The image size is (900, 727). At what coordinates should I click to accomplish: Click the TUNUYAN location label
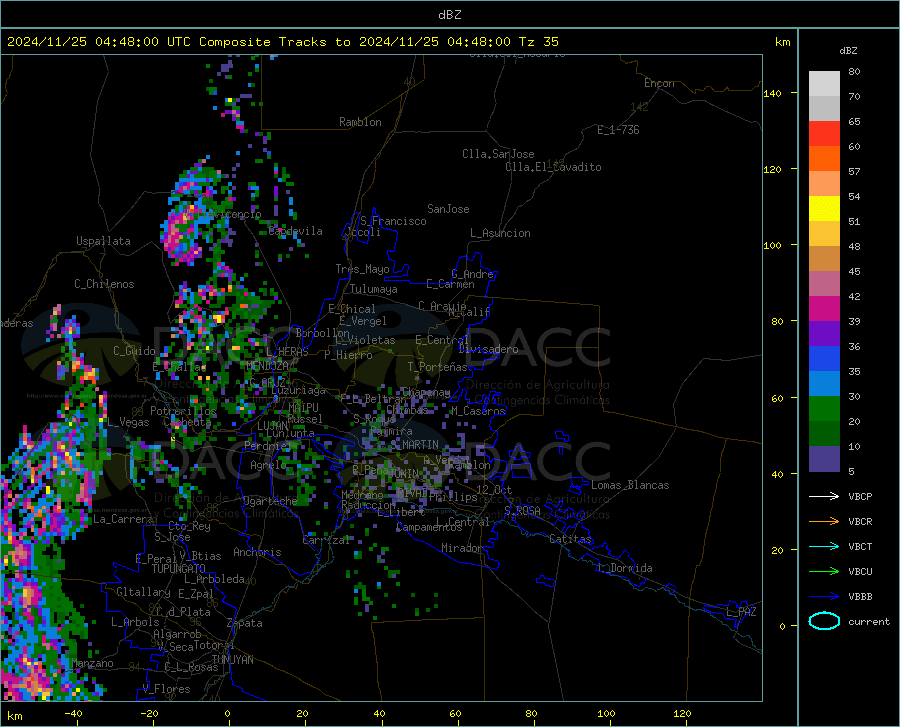(x=232, y=660)
